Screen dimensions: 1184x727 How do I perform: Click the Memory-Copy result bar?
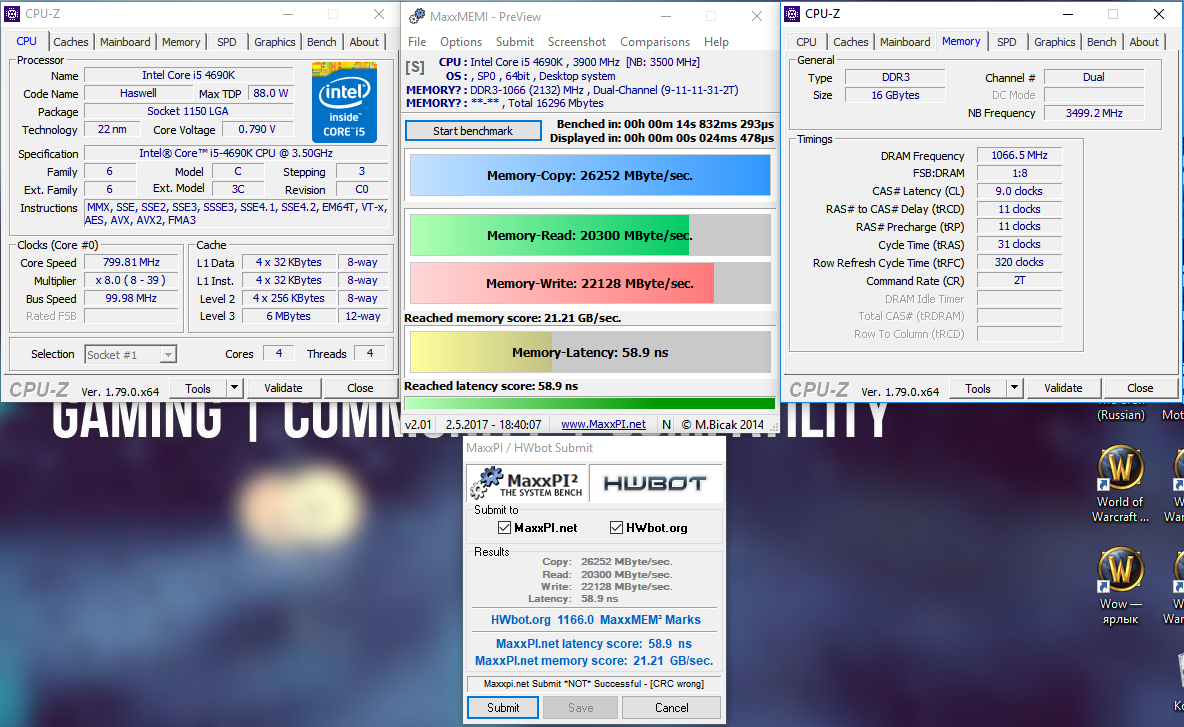(x=590, y=175)
